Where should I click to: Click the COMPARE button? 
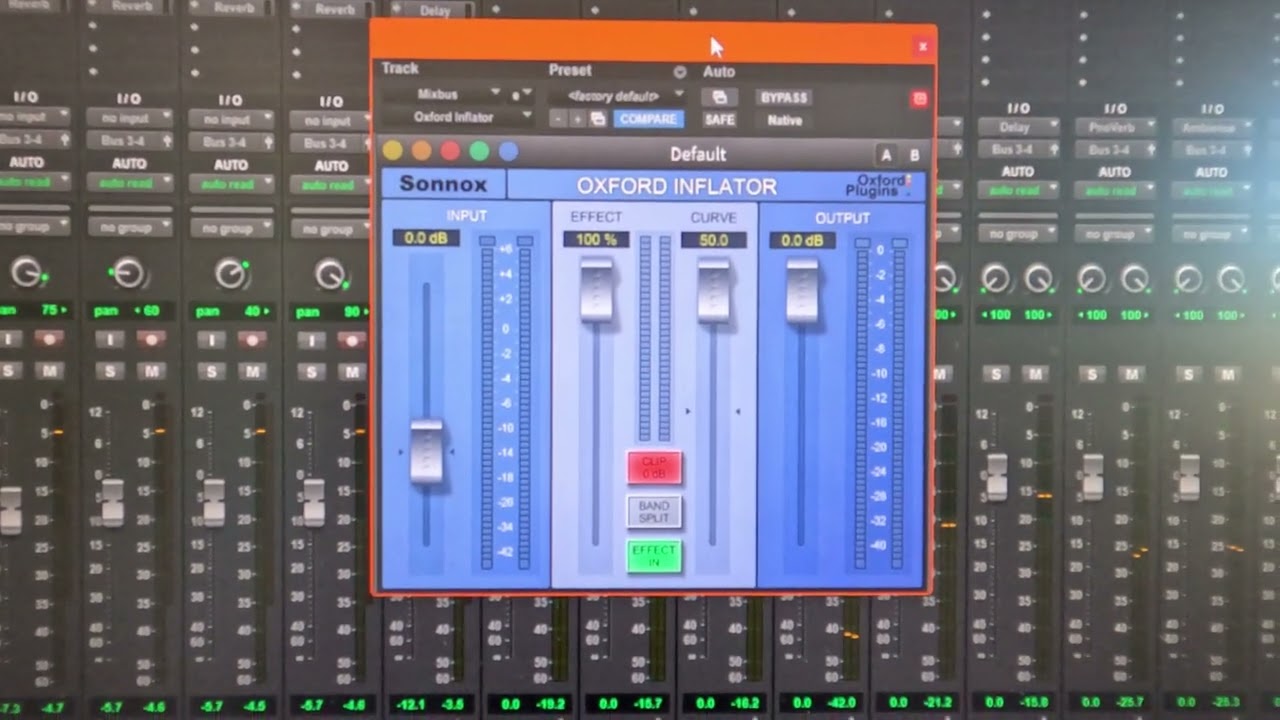click(648, 119)
